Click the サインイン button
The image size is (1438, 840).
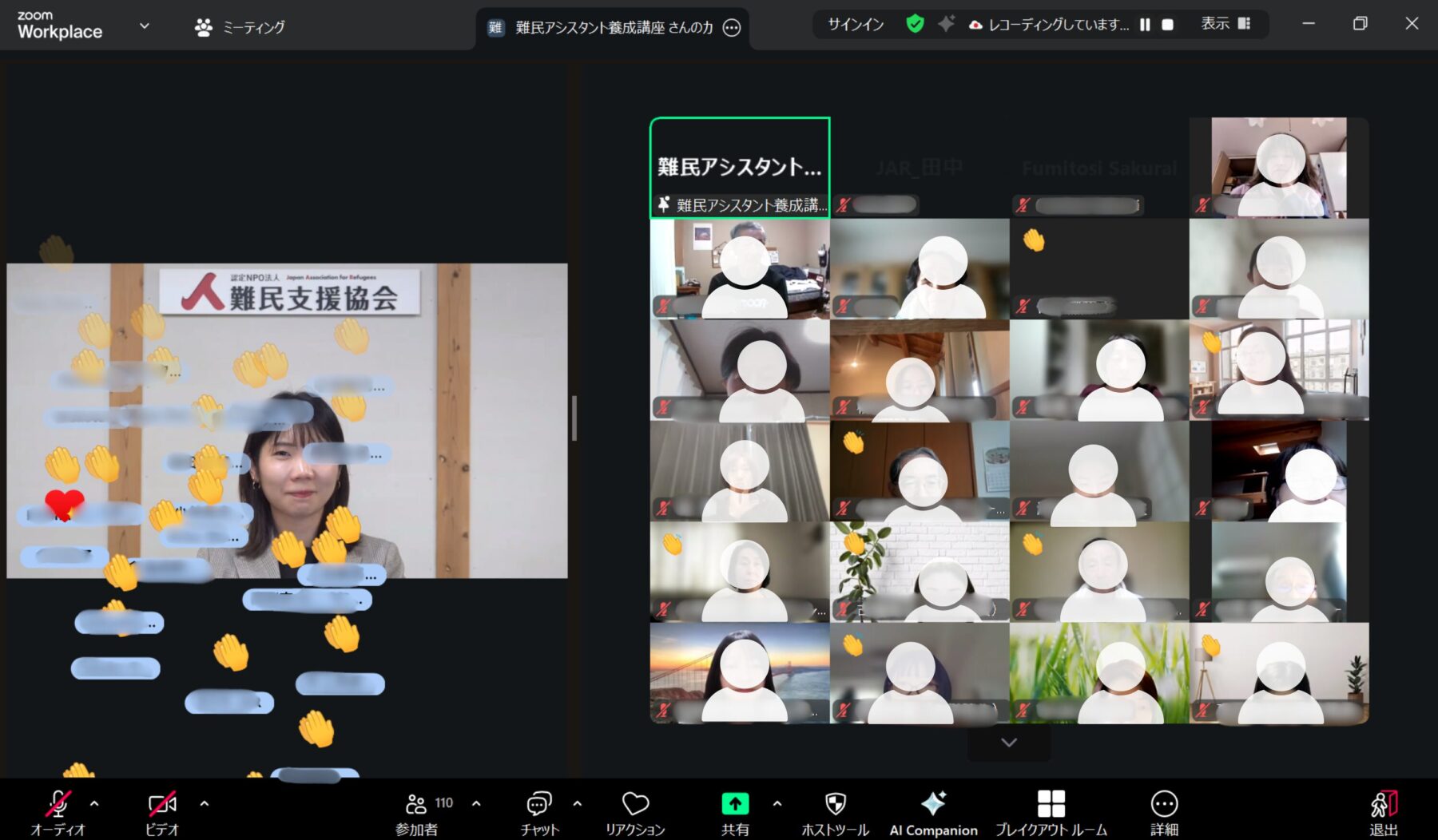(x=853, y=25)
